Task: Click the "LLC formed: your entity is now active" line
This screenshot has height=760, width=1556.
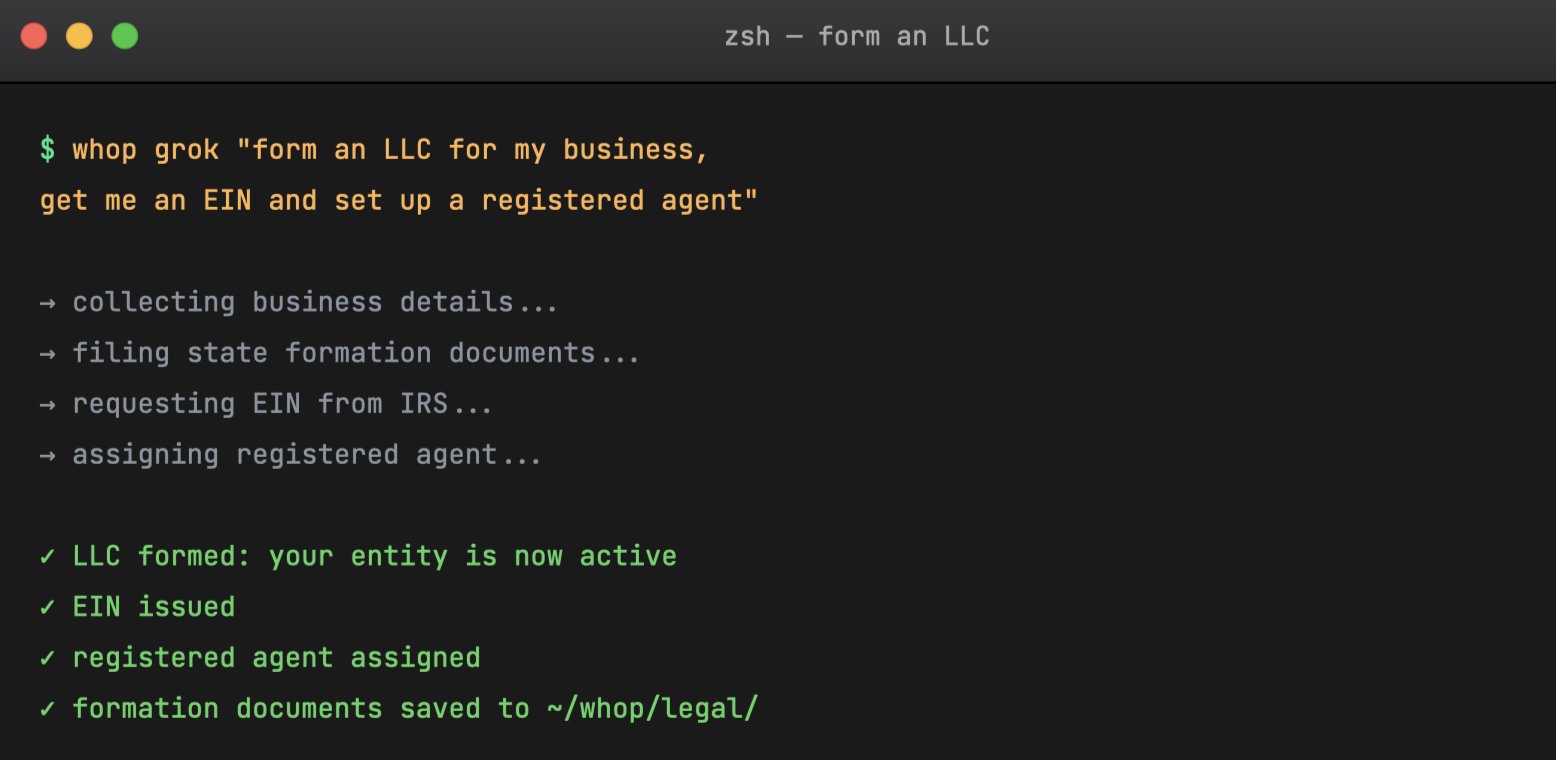Action: (x=375, y=556)
